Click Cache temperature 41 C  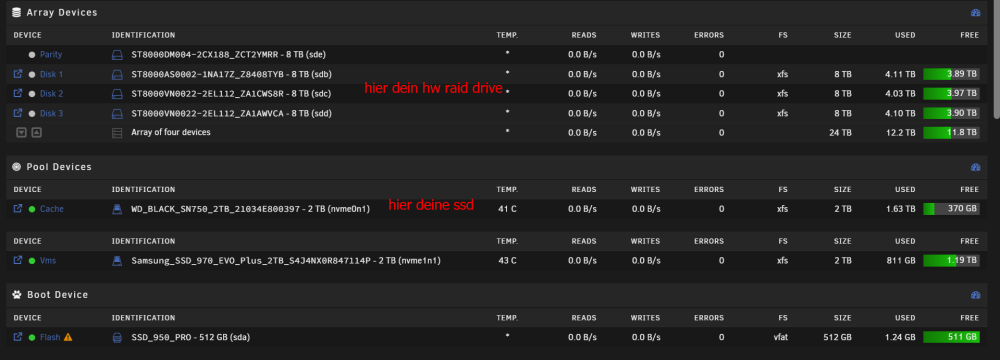[x=507, y=209]
